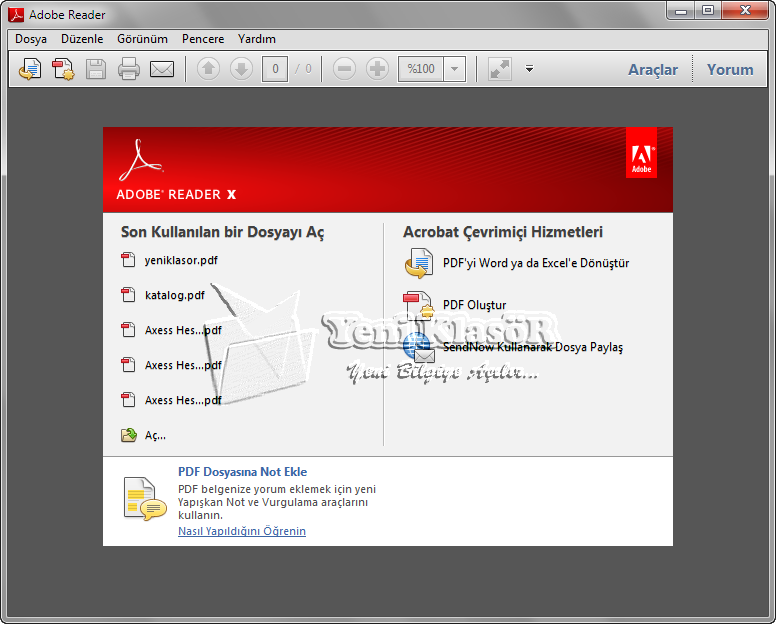Image resolution: width=776 pixels, height=624 pixels.
Task: Click PDF'yi Word ya da Excel'e Dönüştür
Action: [536, 263]
